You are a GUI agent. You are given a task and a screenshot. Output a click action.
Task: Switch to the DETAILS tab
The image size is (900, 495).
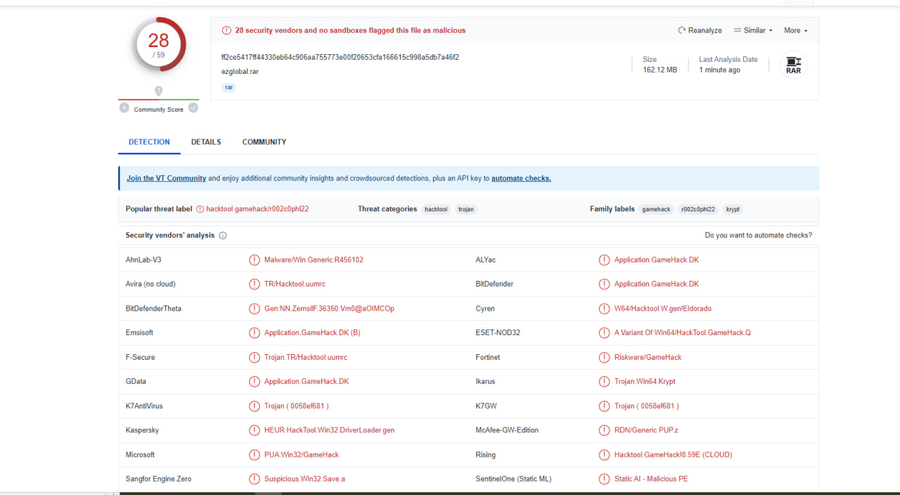pyautogui.click(x=206, y=142)
